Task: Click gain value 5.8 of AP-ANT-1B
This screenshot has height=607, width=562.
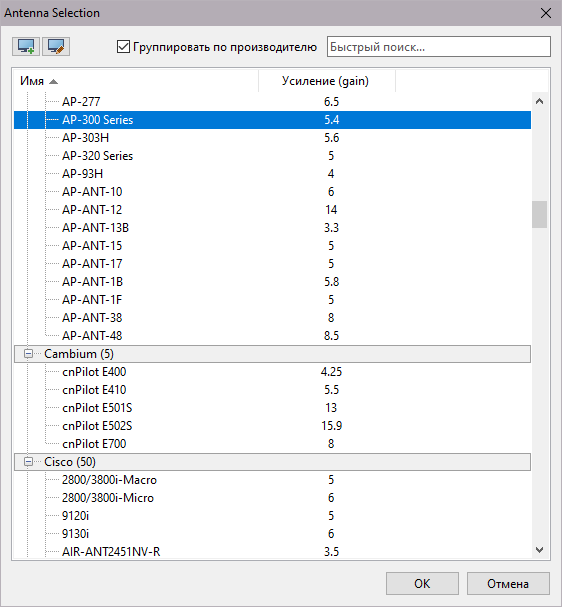Action: pos(332,282)
